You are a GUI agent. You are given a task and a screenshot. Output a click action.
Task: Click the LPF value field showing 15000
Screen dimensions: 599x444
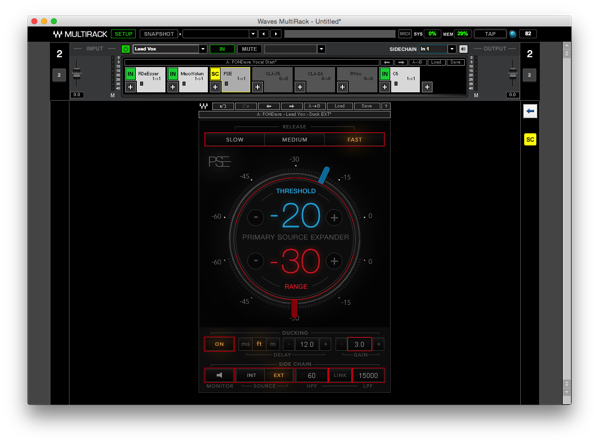(x=368, y=375)
